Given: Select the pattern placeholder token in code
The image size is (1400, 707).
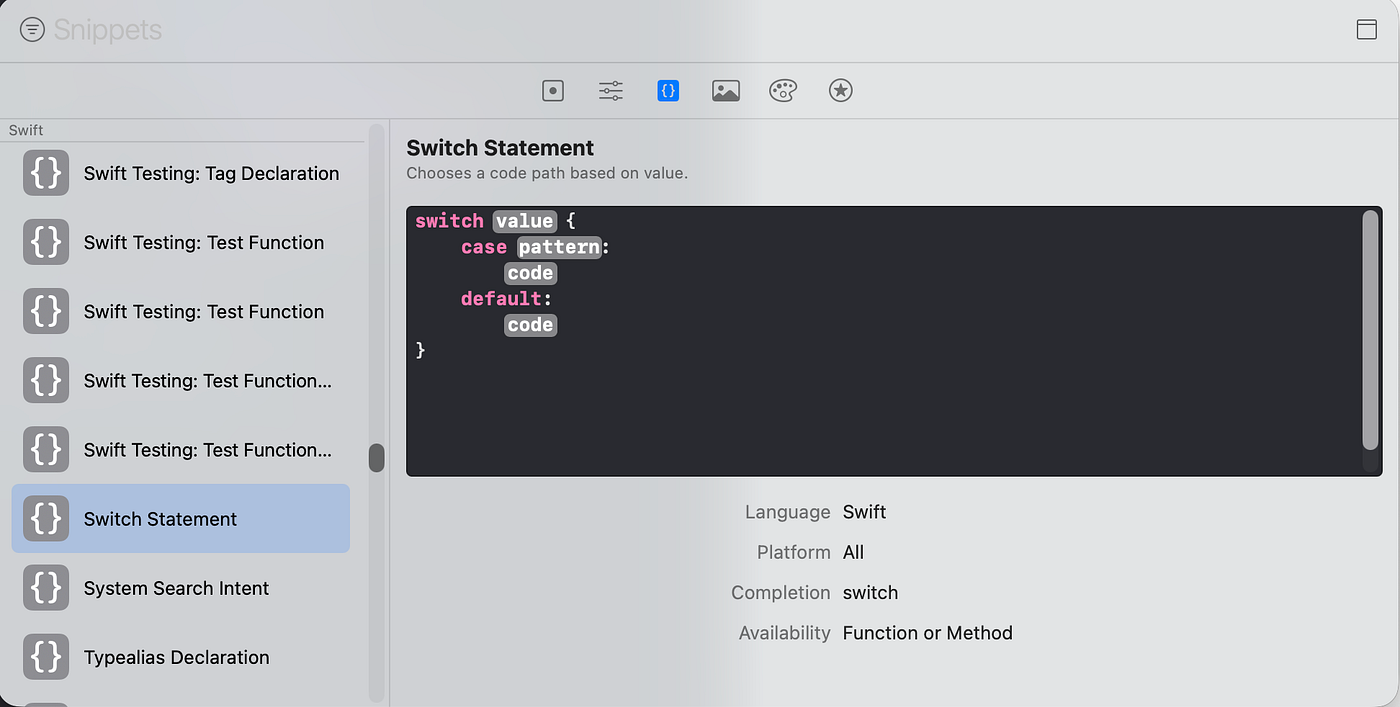Looking at the screenshot, I should click(x=559, y=247).
